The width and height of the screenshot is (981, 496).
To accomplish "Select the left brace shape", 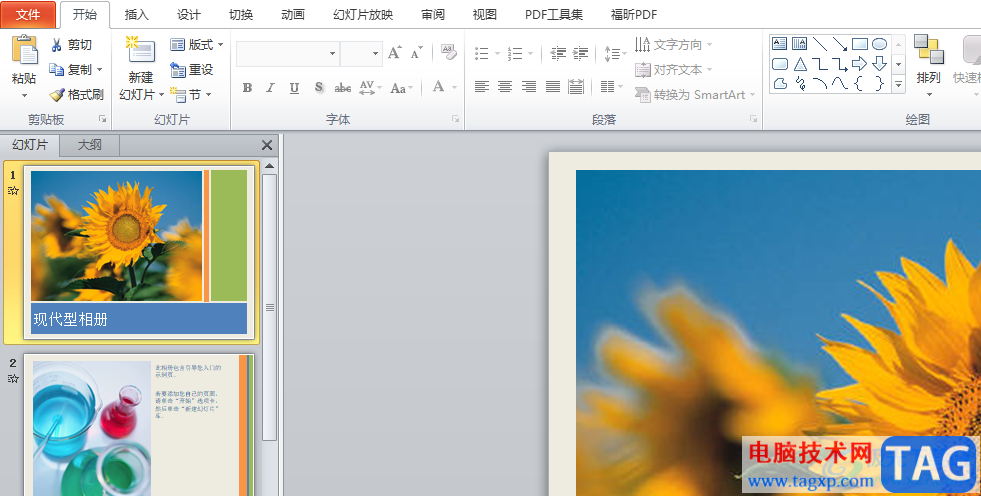I will [859, 83].
